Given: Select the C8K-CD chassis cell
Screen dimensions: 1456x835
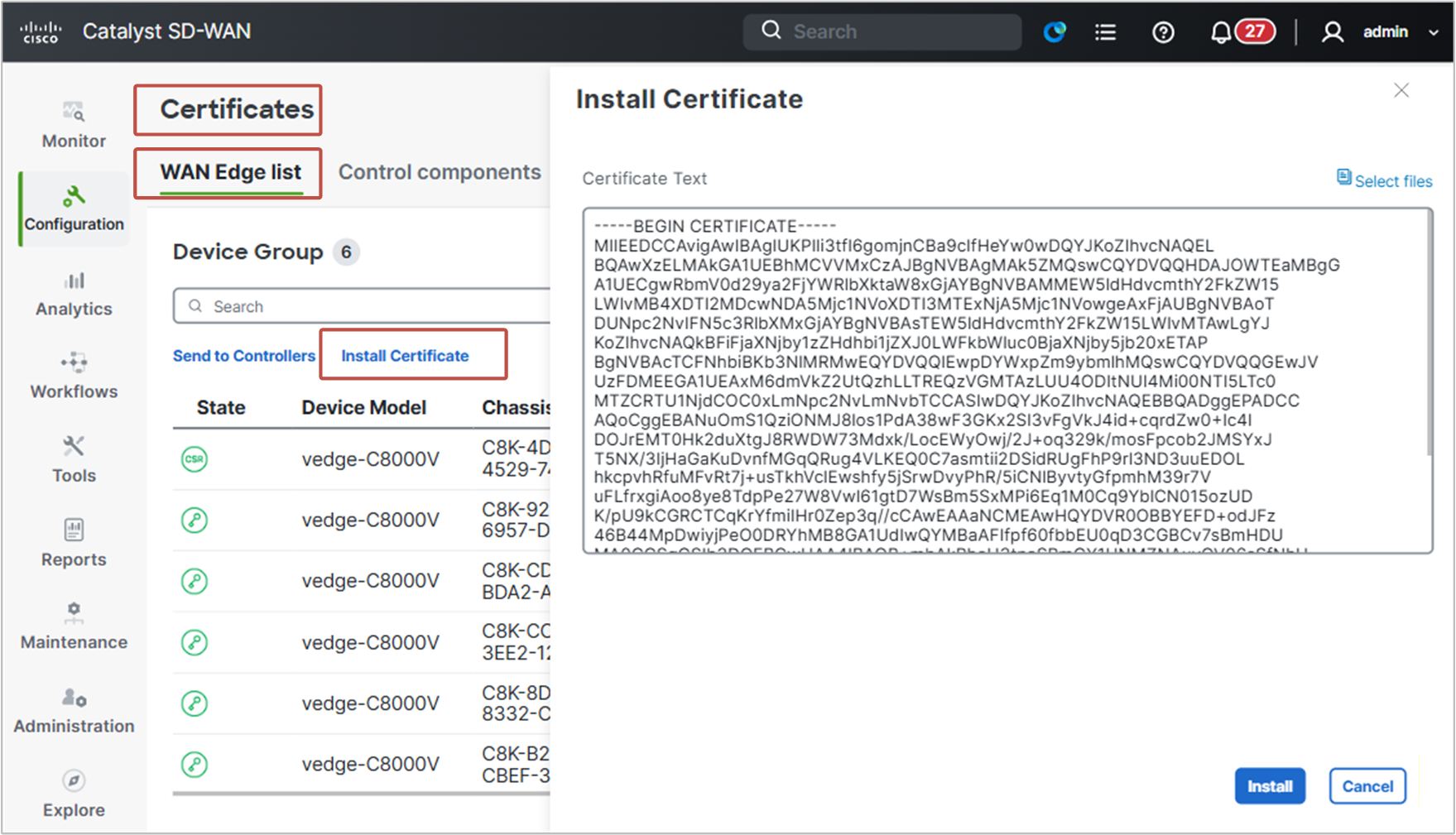Looking at the screenshot, I should pyautogui.click(x=516, y=581).
